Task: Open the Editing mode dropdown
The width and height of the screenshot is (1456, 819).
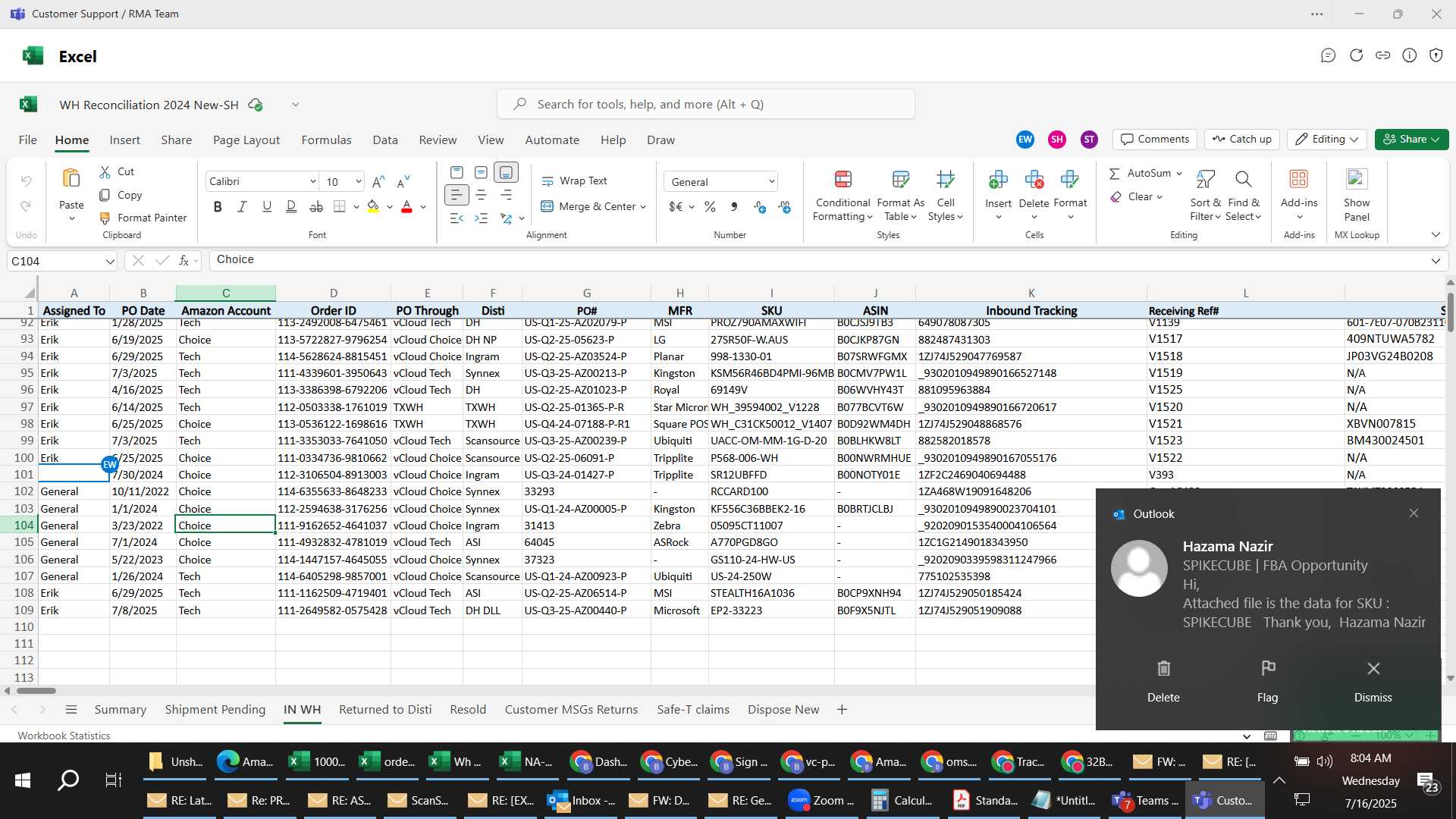Action: pos(1327,140)
